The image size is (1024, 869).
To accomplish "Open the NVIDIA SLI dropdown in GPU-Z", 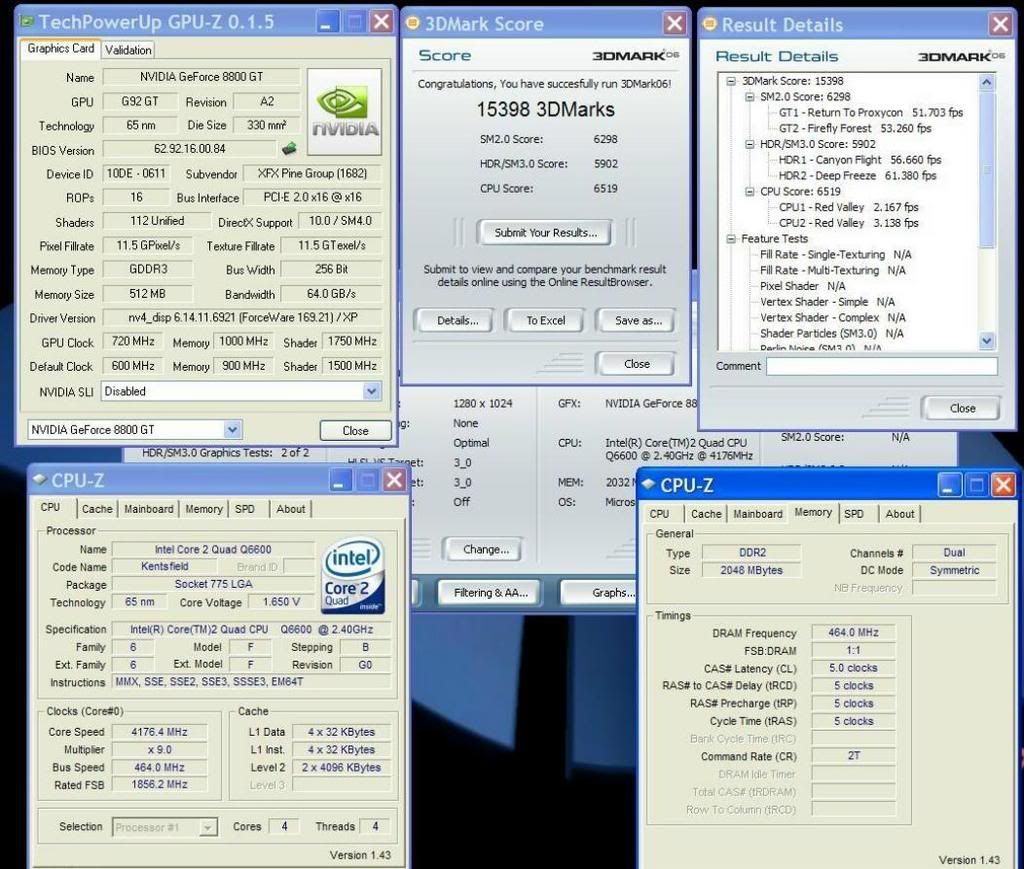I will coord(371,391).
